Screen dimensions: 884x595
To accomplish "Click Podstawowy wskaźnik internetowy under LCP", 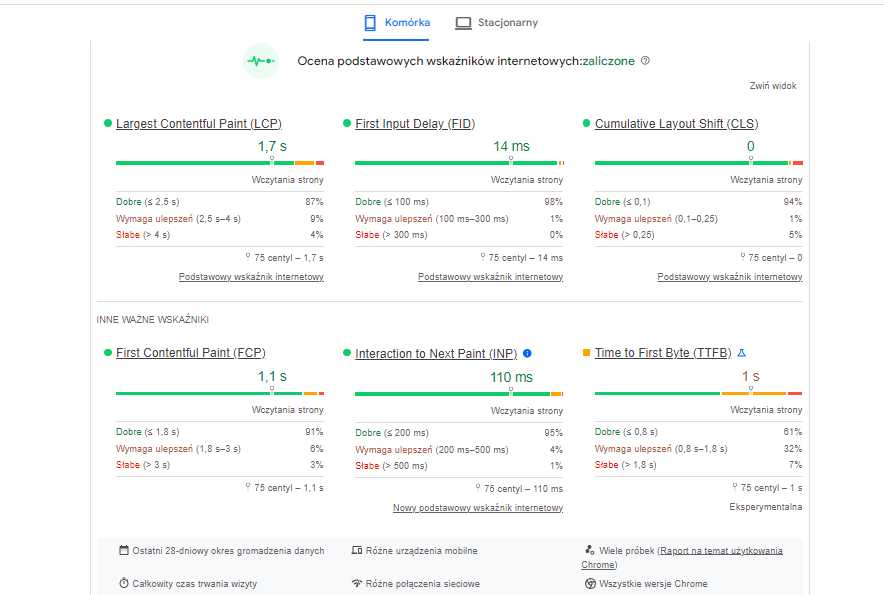I will point(251,277).
